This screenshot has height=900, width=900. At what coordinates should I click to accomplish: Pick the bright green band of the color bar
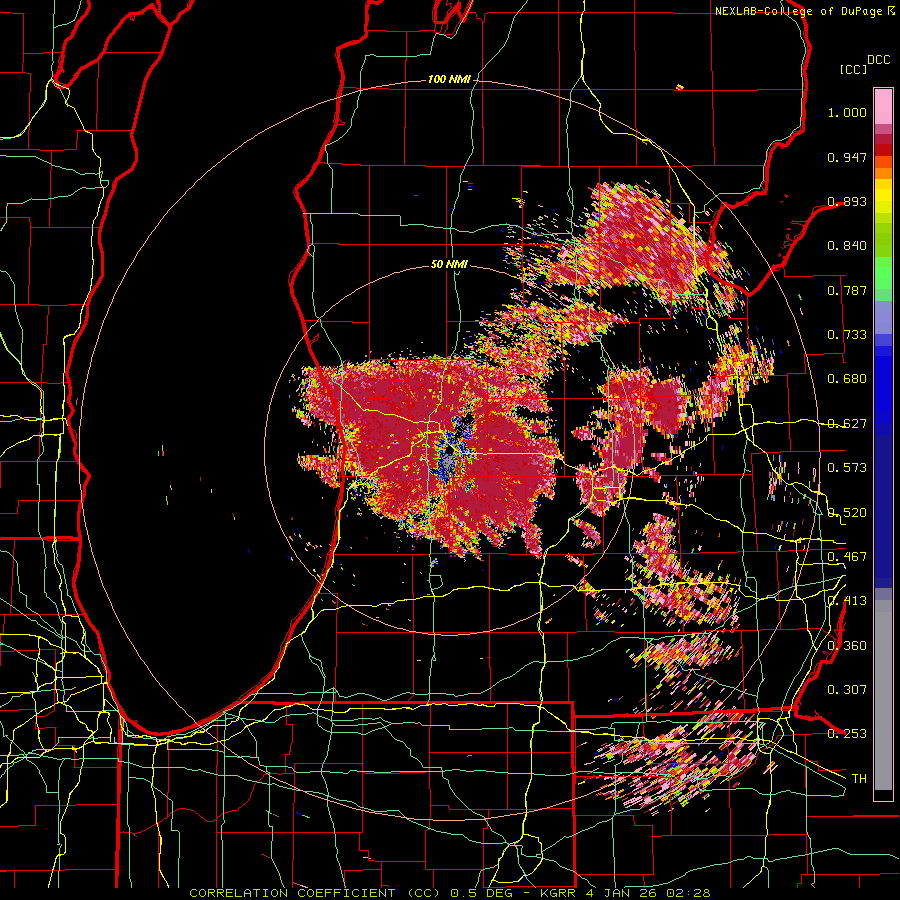click(883, 273)
